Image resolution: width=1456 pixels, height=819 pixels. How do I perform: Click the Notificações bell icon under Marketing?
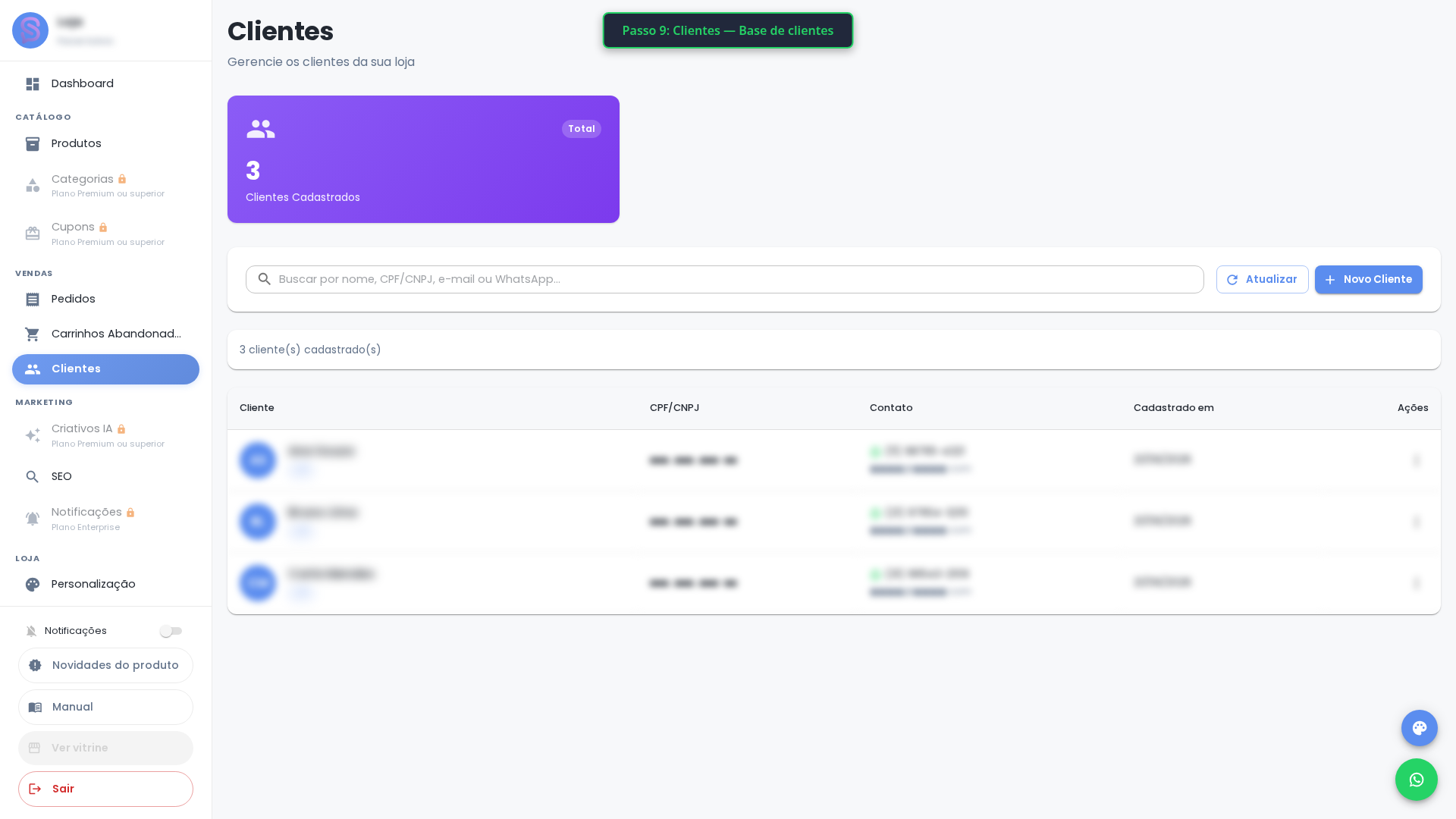33,519
